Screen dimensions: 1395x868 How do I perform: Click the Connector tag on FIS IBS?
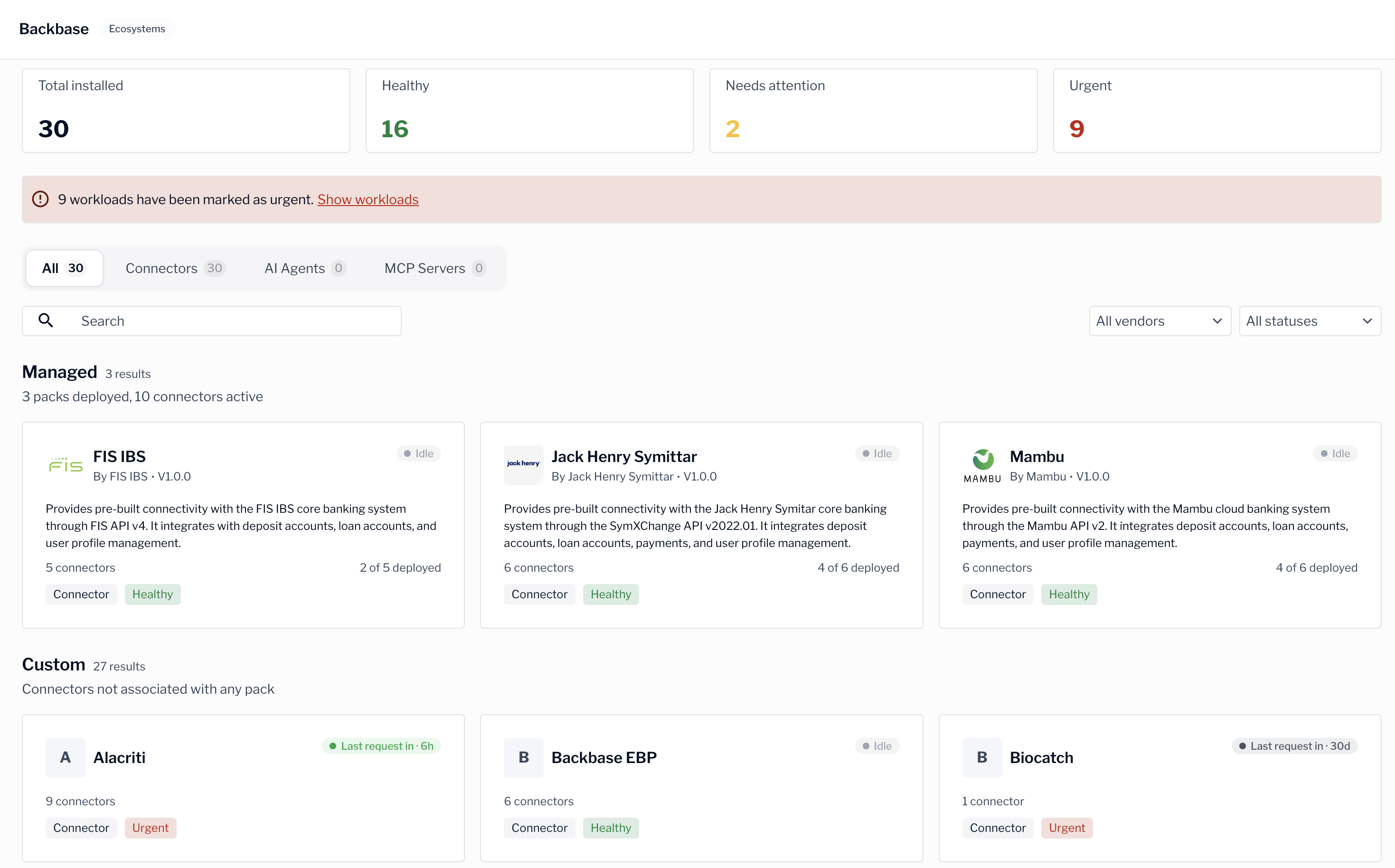tap(81, 594)
